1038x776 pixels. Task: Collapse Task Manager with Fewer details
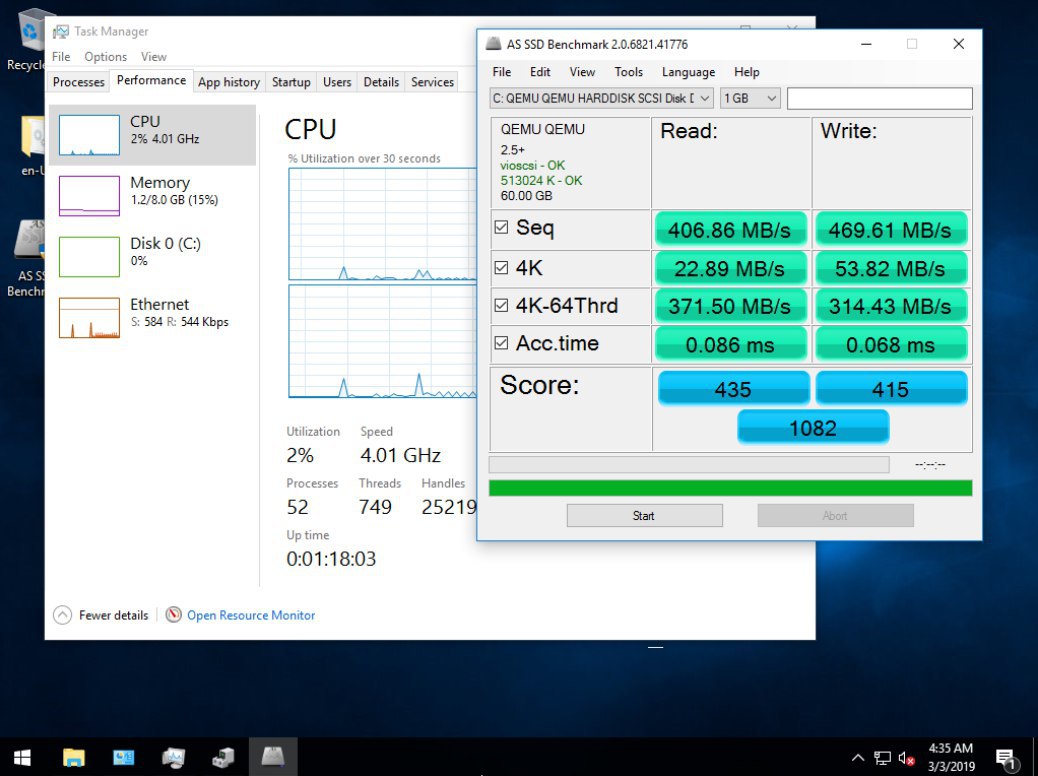click(102, 615)
